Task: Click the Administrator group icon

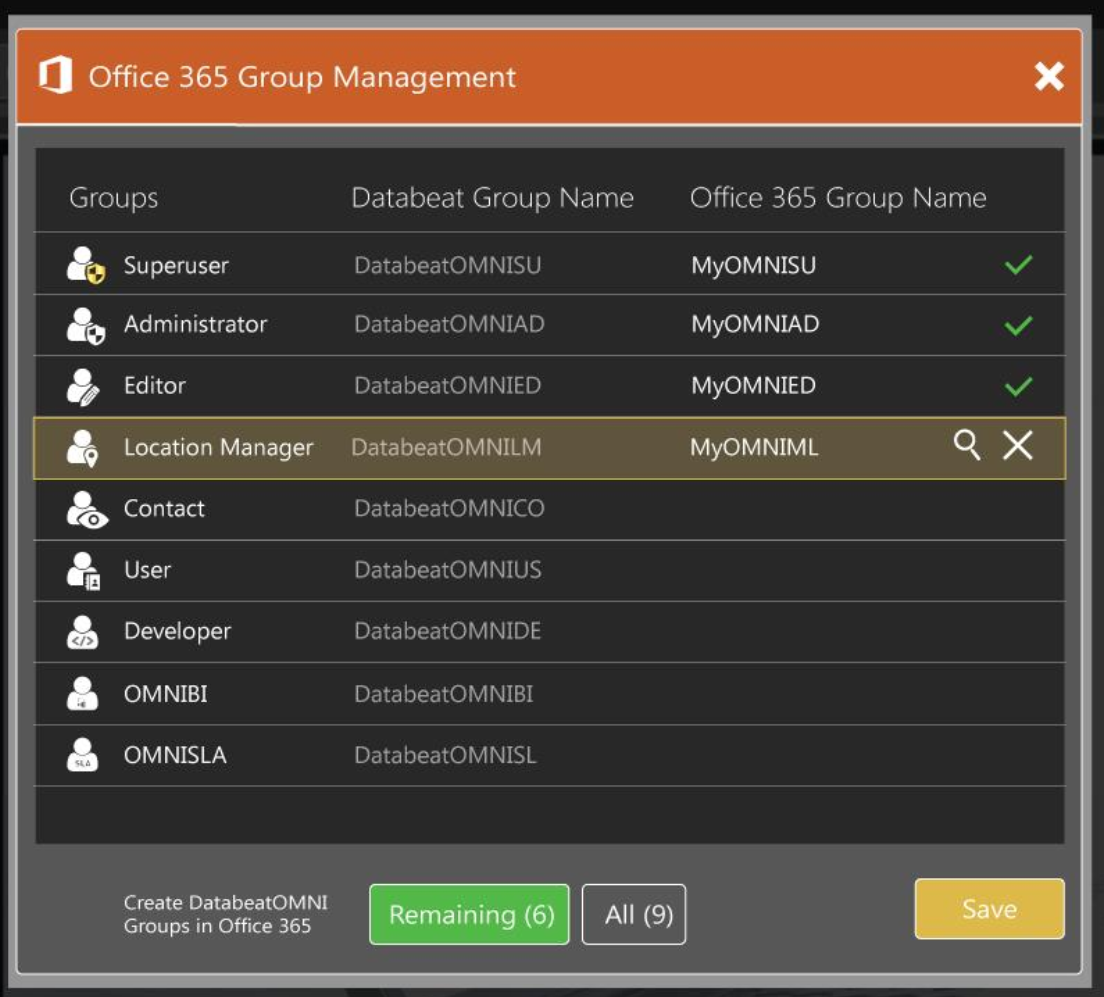Action: tap(85, 325)
